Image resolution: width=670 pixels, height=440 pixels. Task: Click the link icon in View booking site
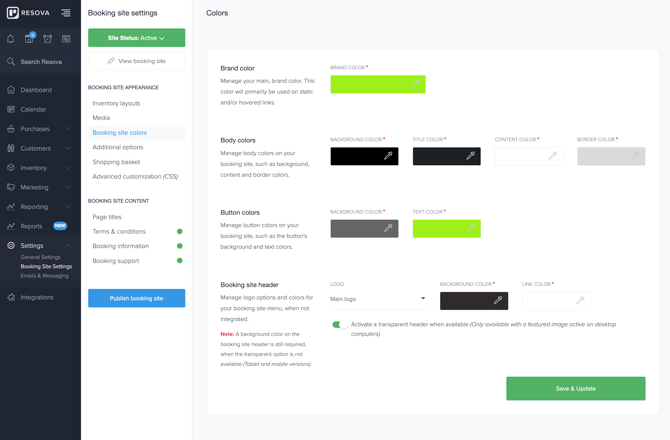[x=111, y=61]
